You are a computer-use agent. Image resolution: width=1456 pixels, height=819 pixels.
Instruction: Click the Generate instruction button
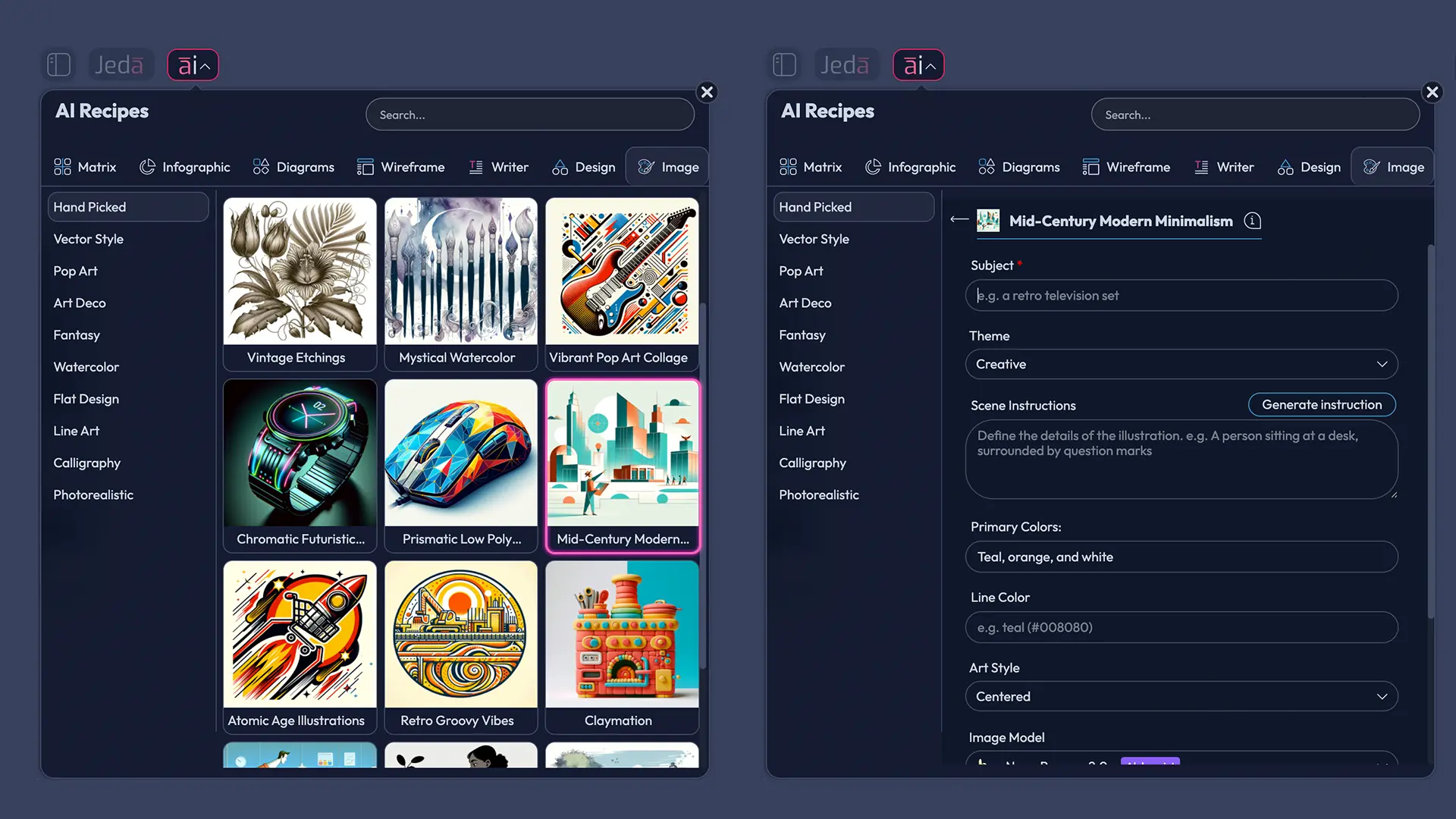1322,405
